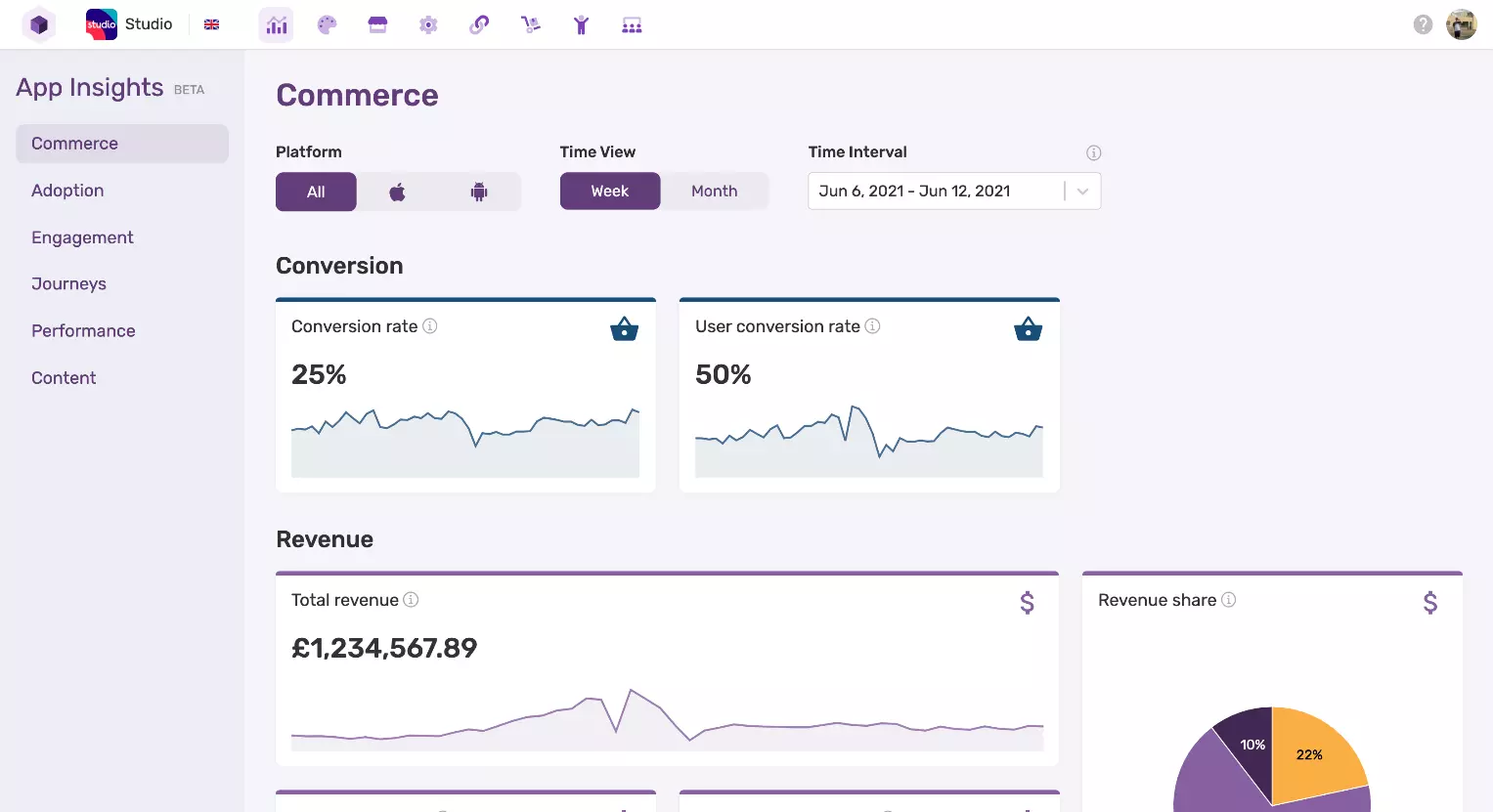This screenshot has width=1493, height=812.
Task: Select the Apple platform filter
Action: [x=397, y=192]
